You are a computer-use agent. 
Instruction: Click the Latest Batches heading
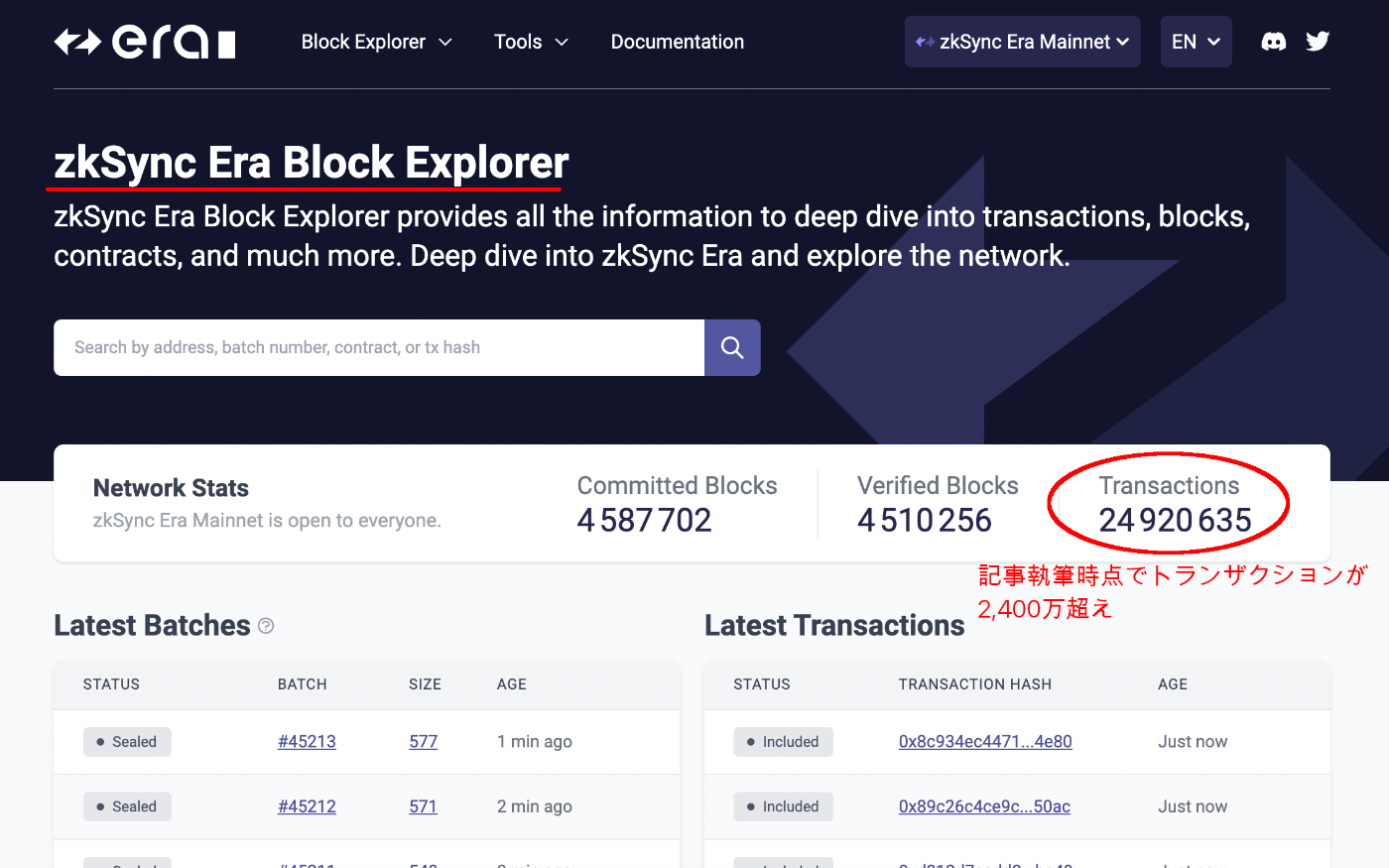[152, 626]
